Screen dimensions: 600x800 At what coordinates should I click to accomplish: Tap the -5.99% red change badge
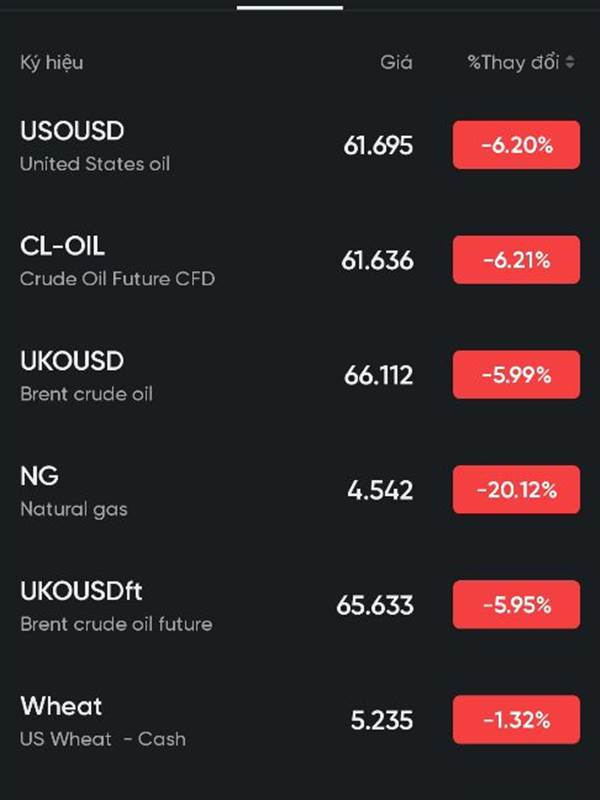click(x=516, y=376)
